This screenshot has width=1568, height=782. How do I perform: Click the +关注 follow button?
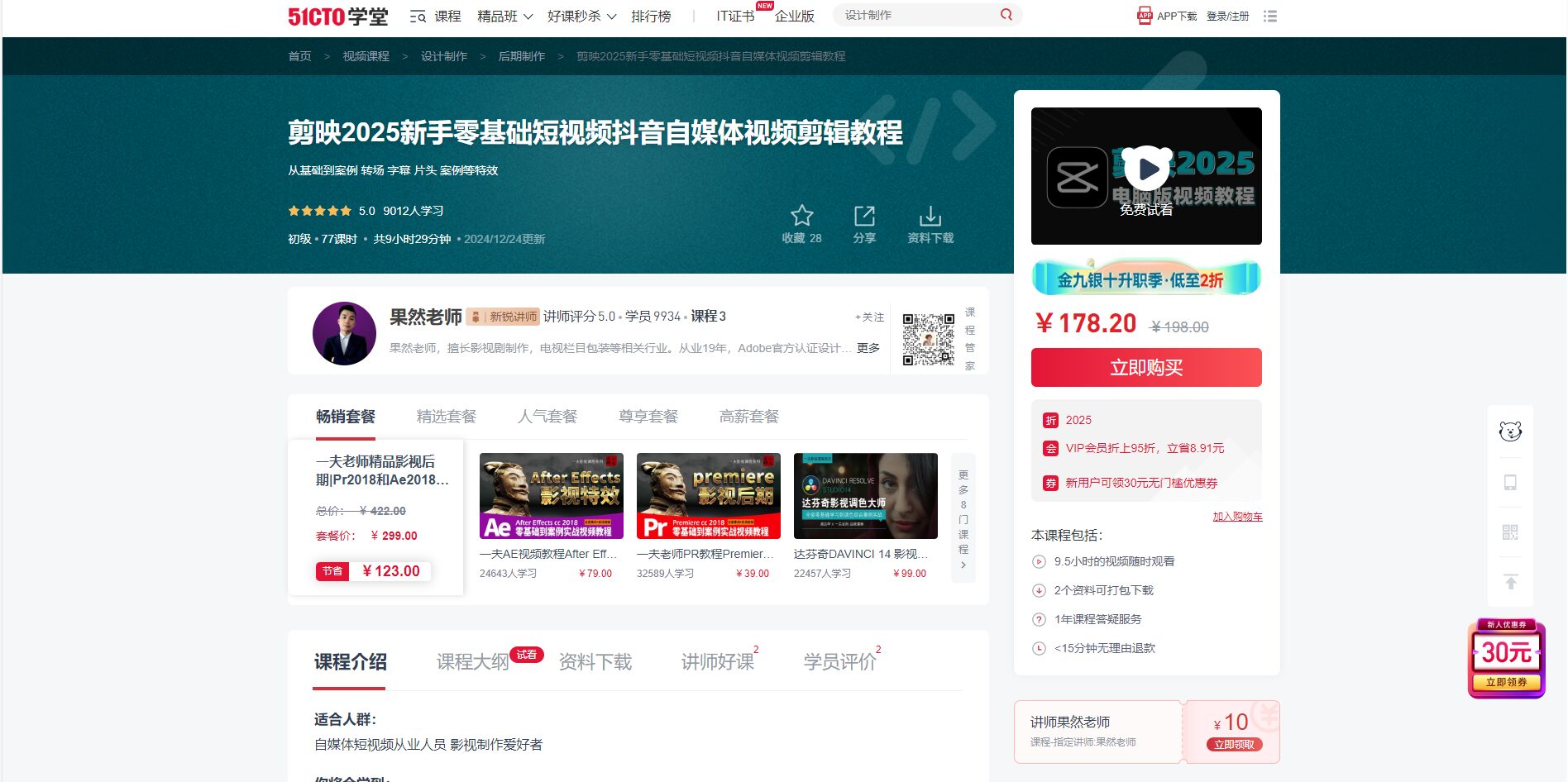pos(869,317)
